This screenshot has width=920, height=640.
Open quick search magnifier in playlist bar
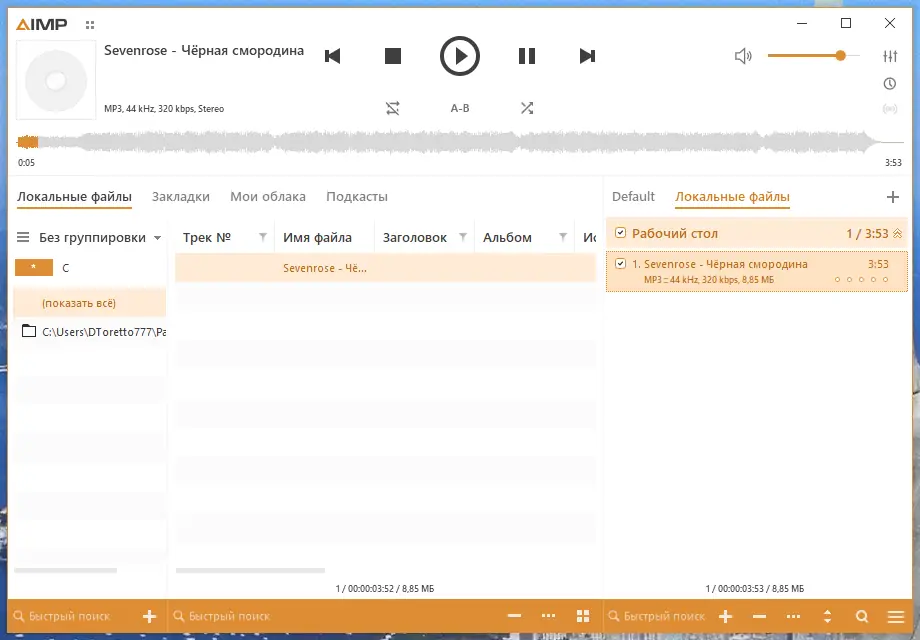click(862, 616)
